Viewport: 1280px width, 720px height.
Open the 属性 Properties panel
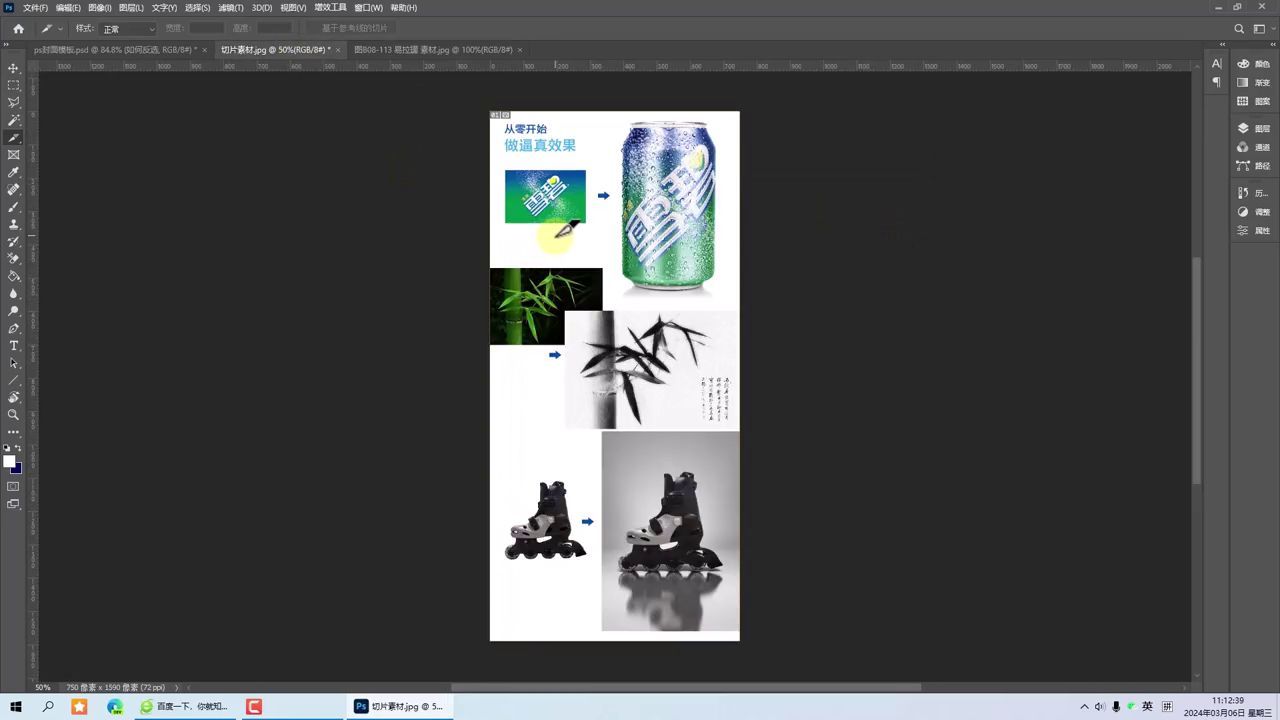(x=1253, y=231)
